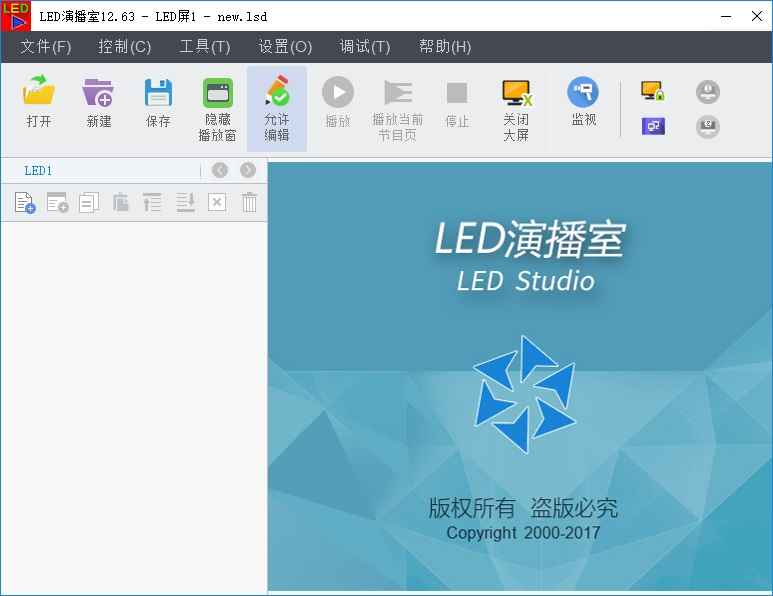
Task: Copy the selected program item
Action: (x=89, y=203)
